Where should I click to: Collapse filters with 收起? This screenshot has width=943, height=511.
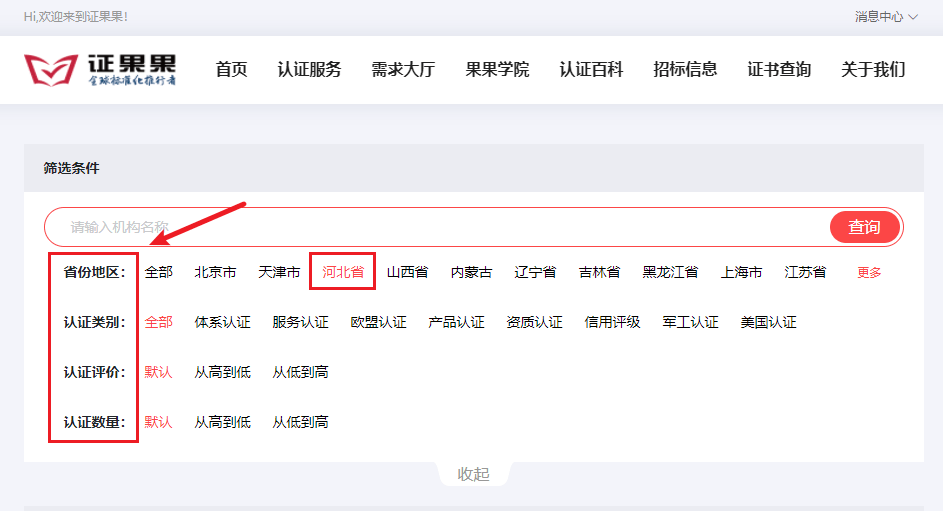point(473,474)
